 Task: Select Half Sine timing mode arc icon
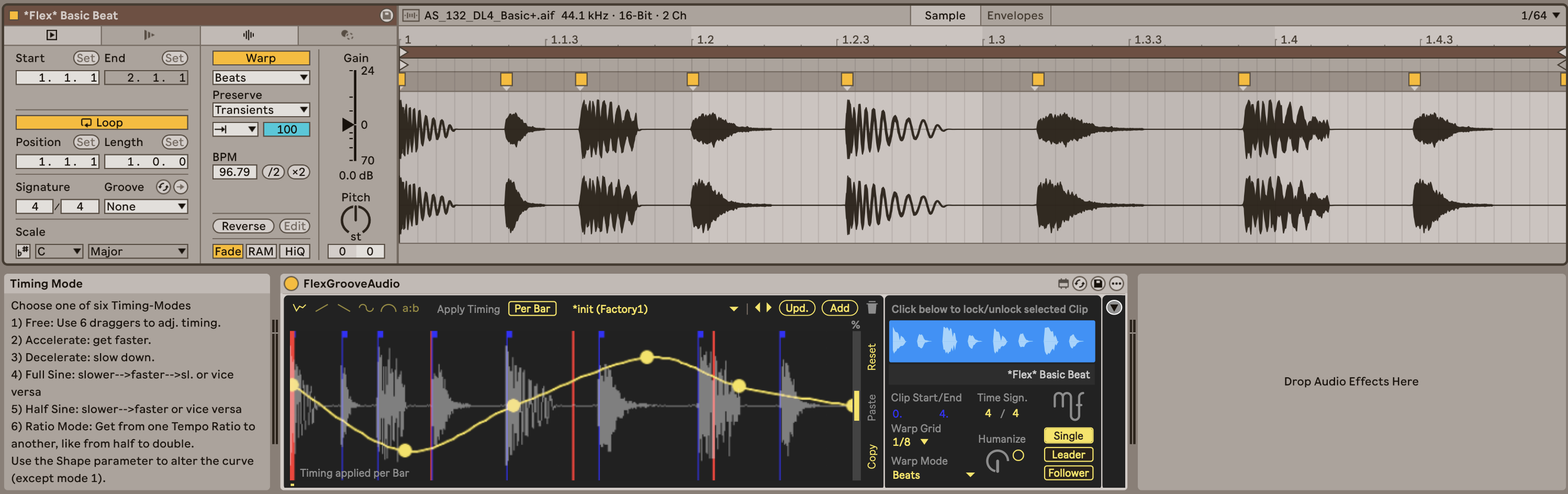click(388, 308)
